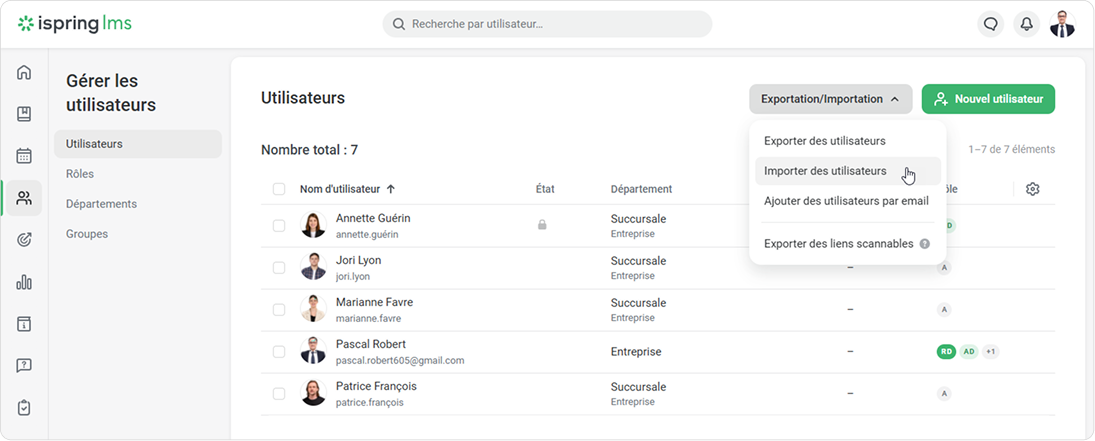Collapse the Exportation/Importation dropdown
The width and height of the screenshot is (1095, 441).
point(830,99)
